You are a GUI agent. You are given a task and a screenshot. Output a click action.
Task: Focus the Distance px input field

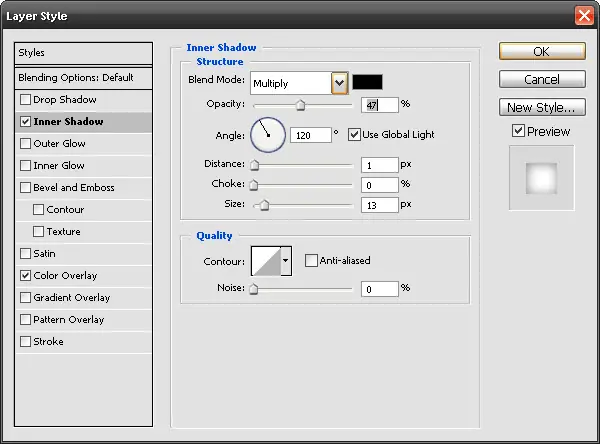[x=380, y=165]
